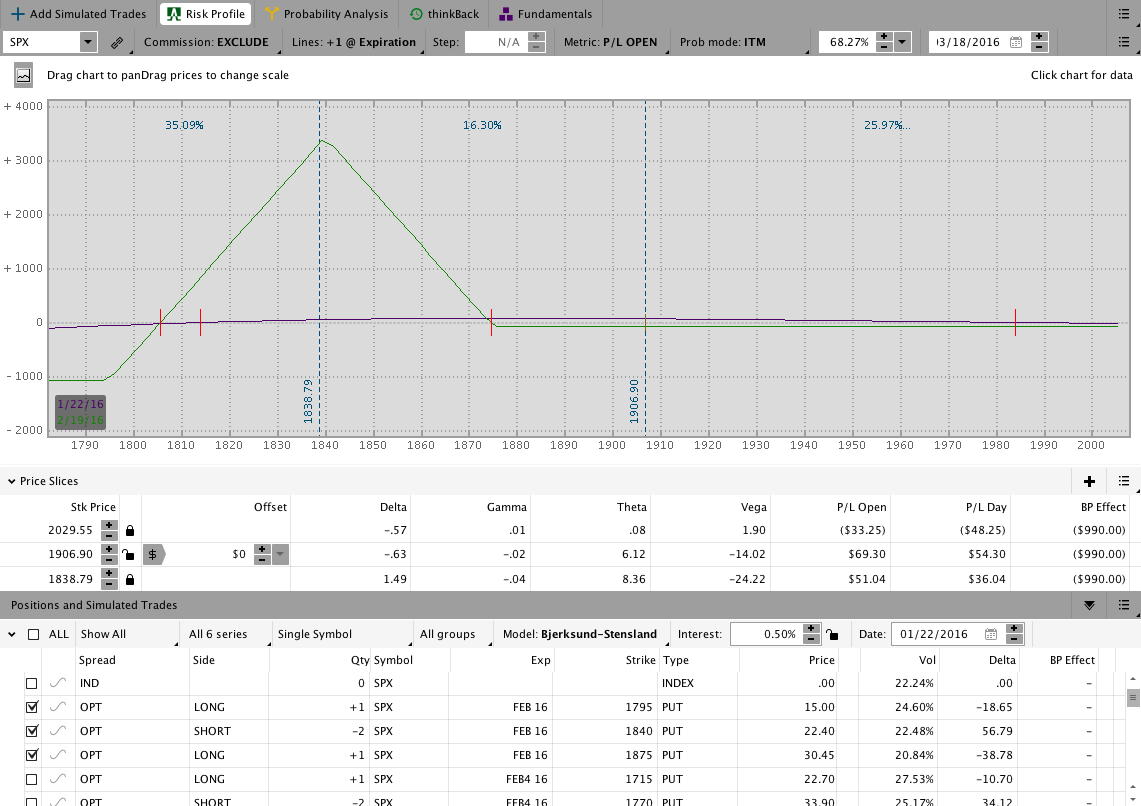Image resolution: width=1141 pixels, height=806 pixels.
Task: Open the All 6 series menu
Action: (226, 634)
